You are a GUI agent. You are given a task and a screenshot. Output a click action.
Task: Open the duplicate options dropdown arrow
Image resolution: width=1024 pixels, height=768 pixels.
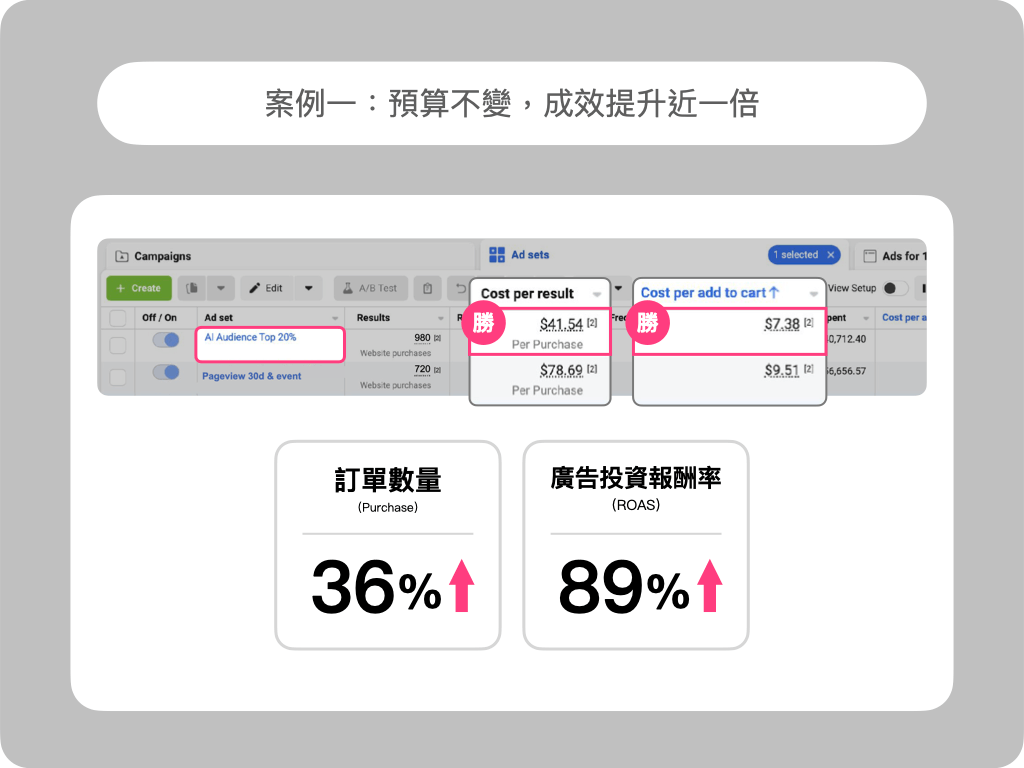221,288
